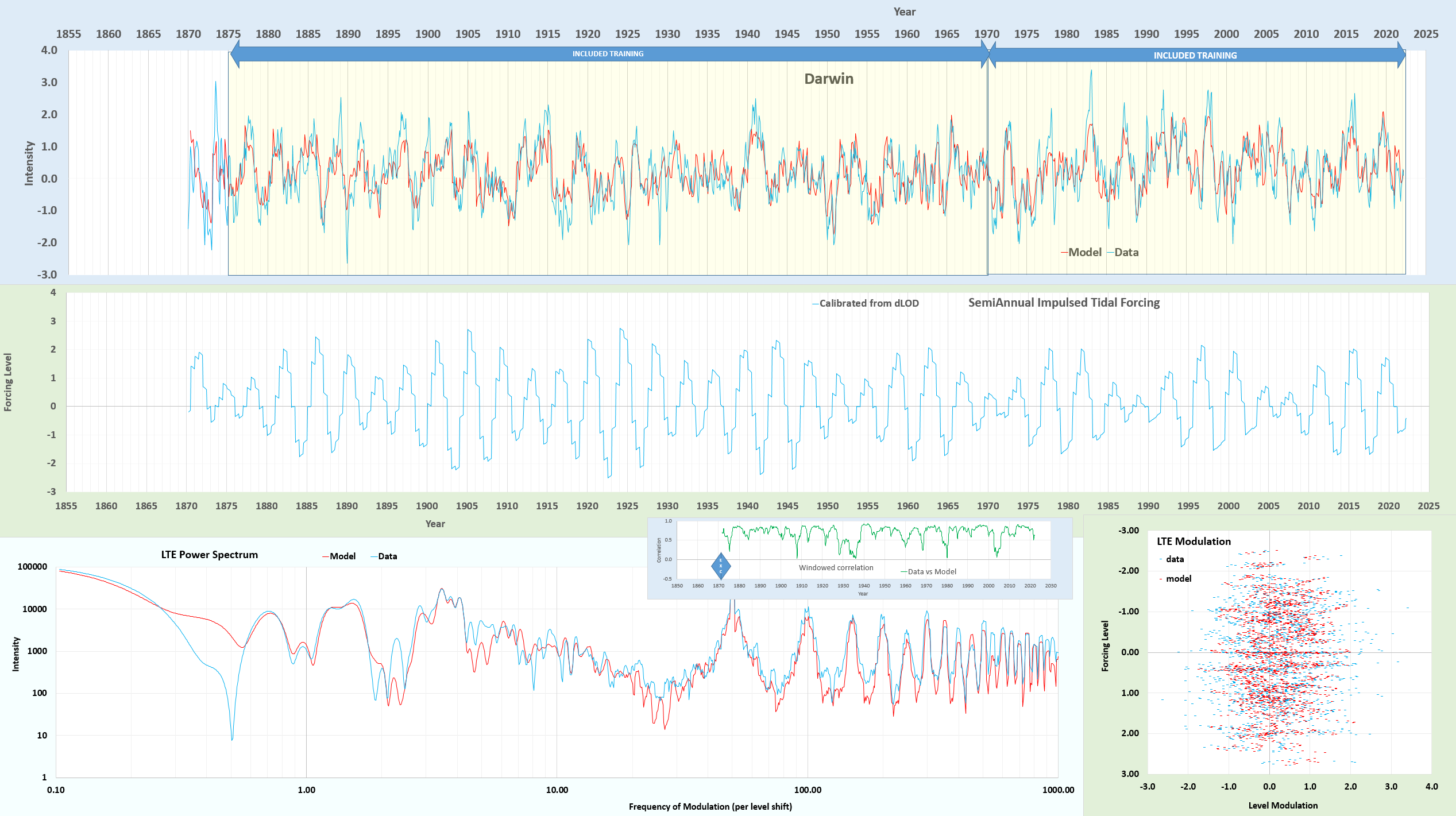The image size is (1456, 816).
Task: Click the 4 tick on tidal forcing y-axis
Action: pyautogui.click(x=53, y=292)
